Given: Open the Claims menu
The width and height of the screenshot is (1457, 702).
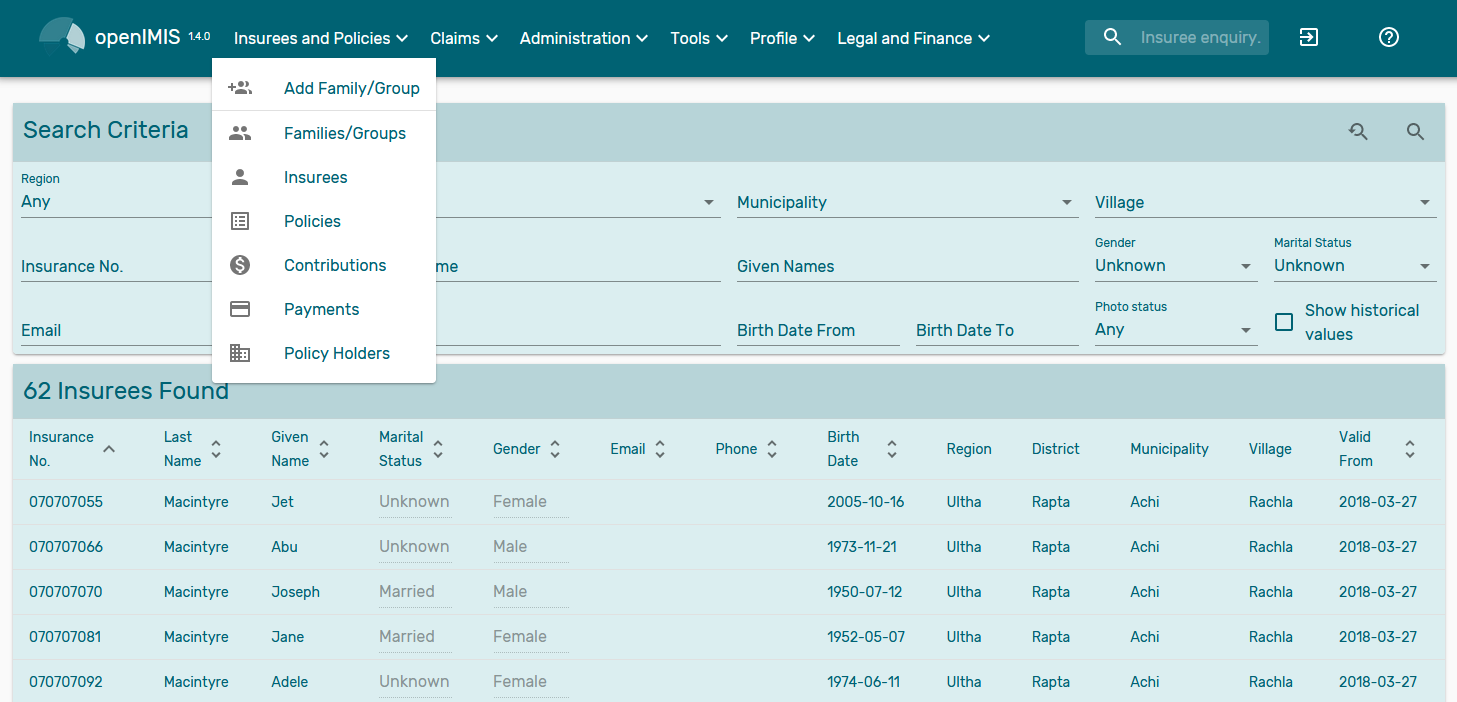Looking at the screenshot, I should point(463,38).
